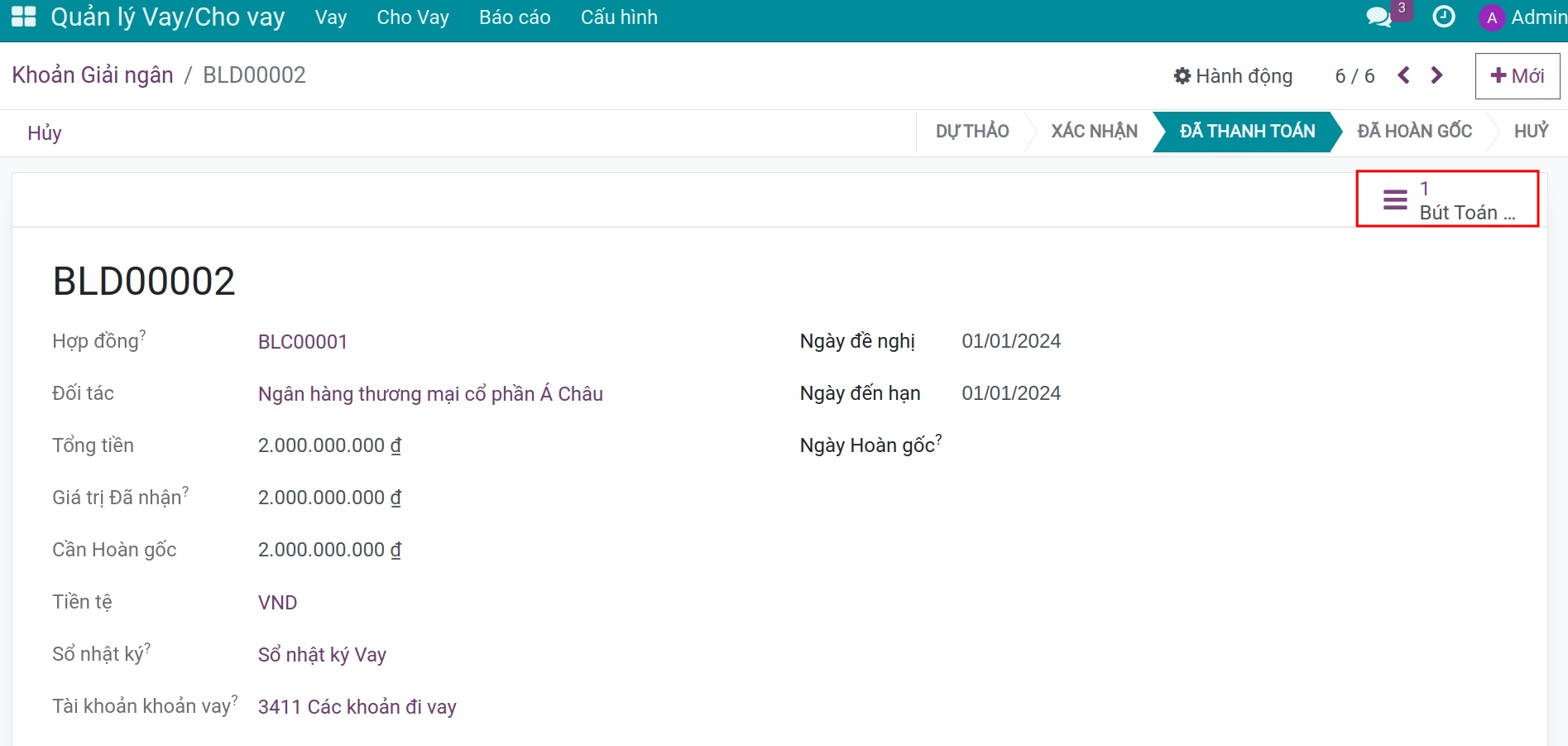Open account 3411 Các khoản đi vay

(x=357, y=707)
